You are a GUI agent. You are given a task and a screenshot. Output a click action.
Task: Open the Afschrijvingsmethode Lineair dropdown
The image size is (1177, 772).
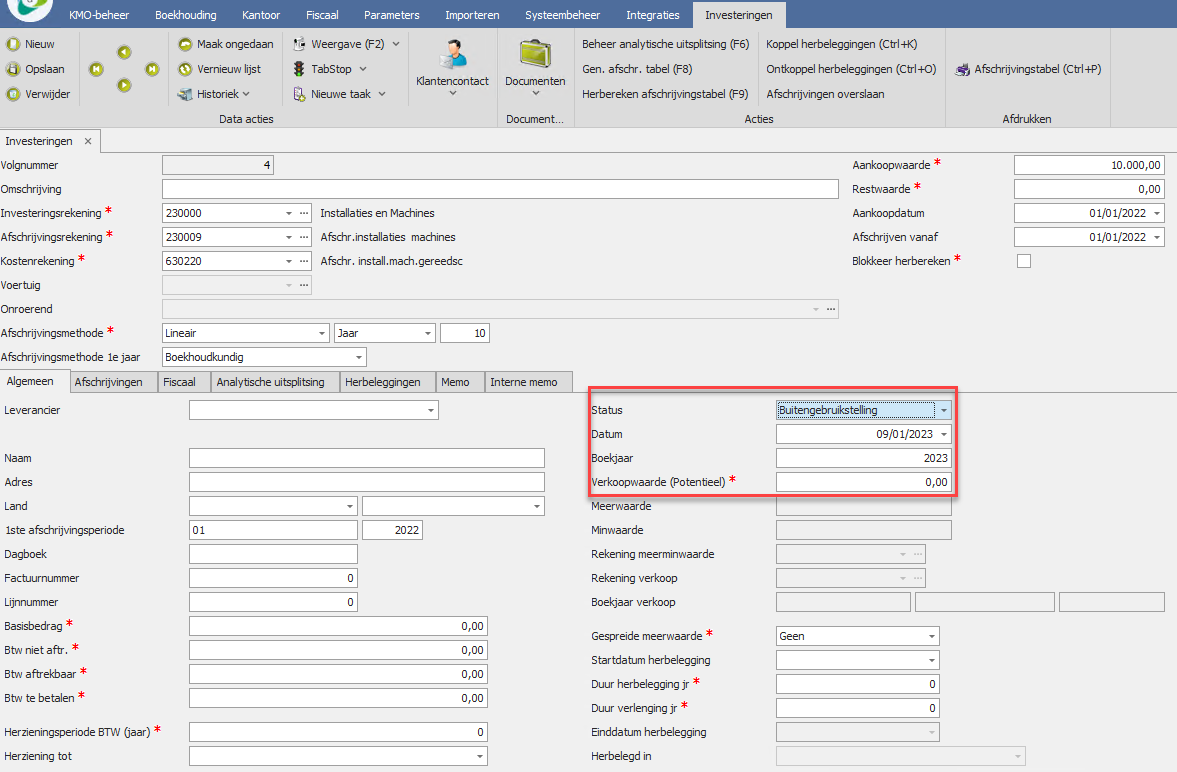(322, 333)
